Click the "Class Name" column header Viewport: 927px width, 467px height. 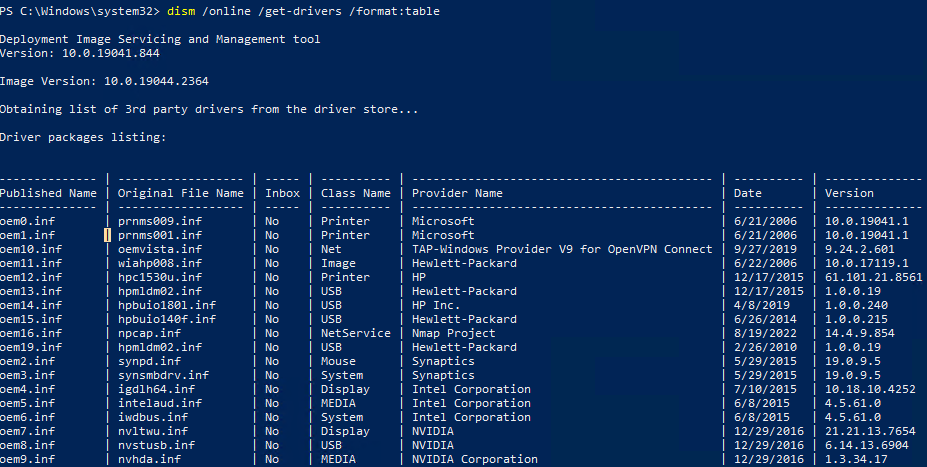coord(355,193)
